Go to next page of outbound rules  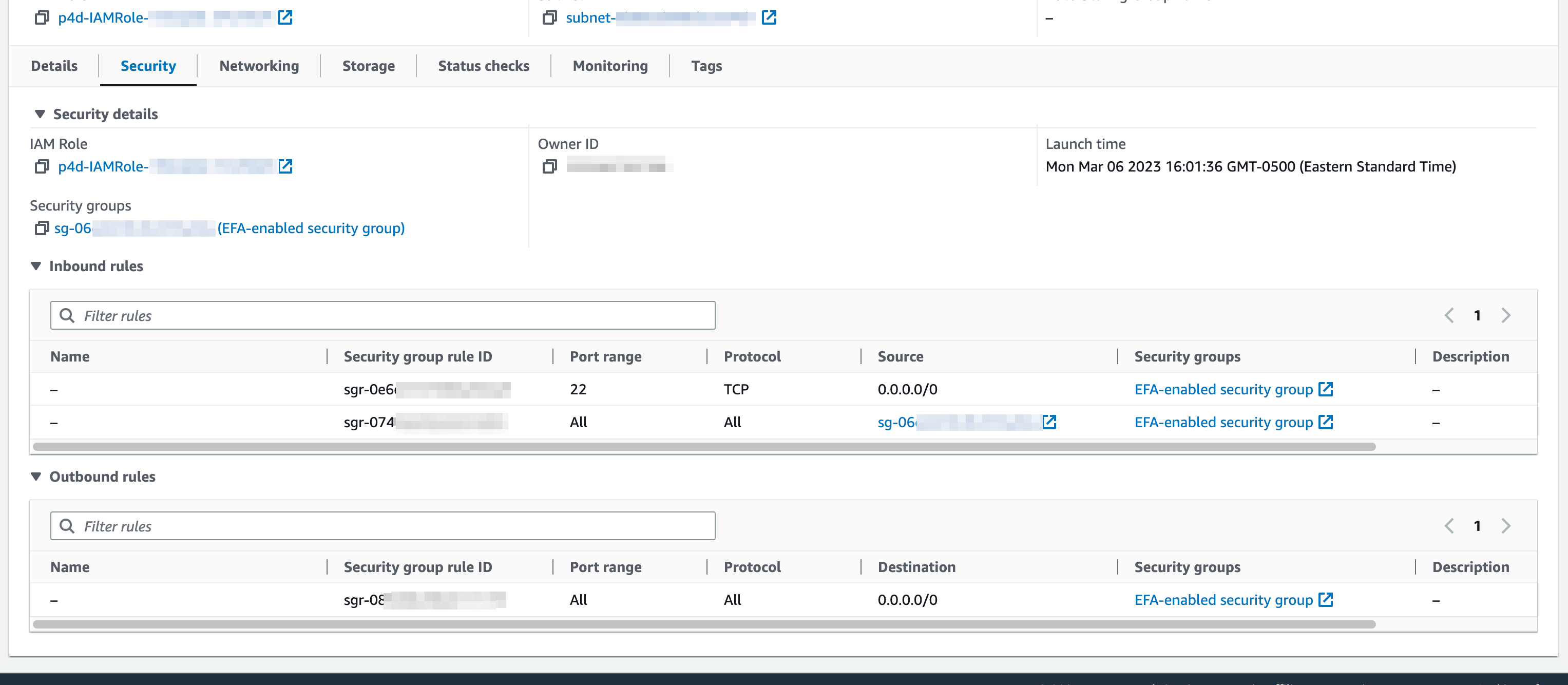click(x=1505, y=526)
